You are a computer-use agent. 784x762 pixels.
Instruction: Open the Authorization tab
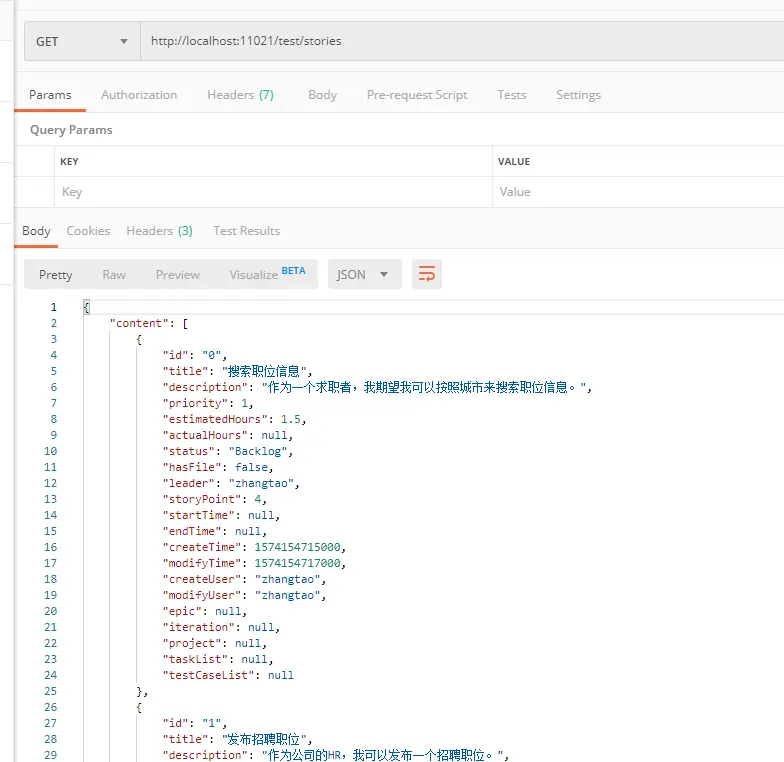pos(139,95)
